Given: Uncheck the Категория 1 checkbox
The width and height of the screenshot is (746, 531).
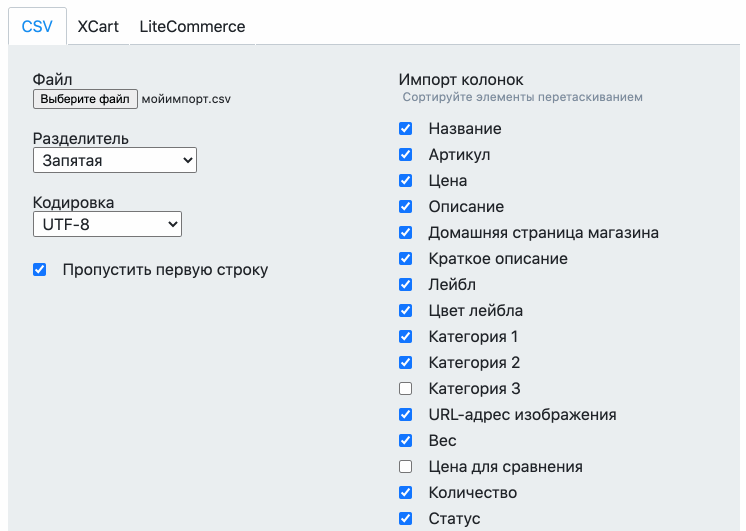Looking at the screenshot, I should coord(405,336).
